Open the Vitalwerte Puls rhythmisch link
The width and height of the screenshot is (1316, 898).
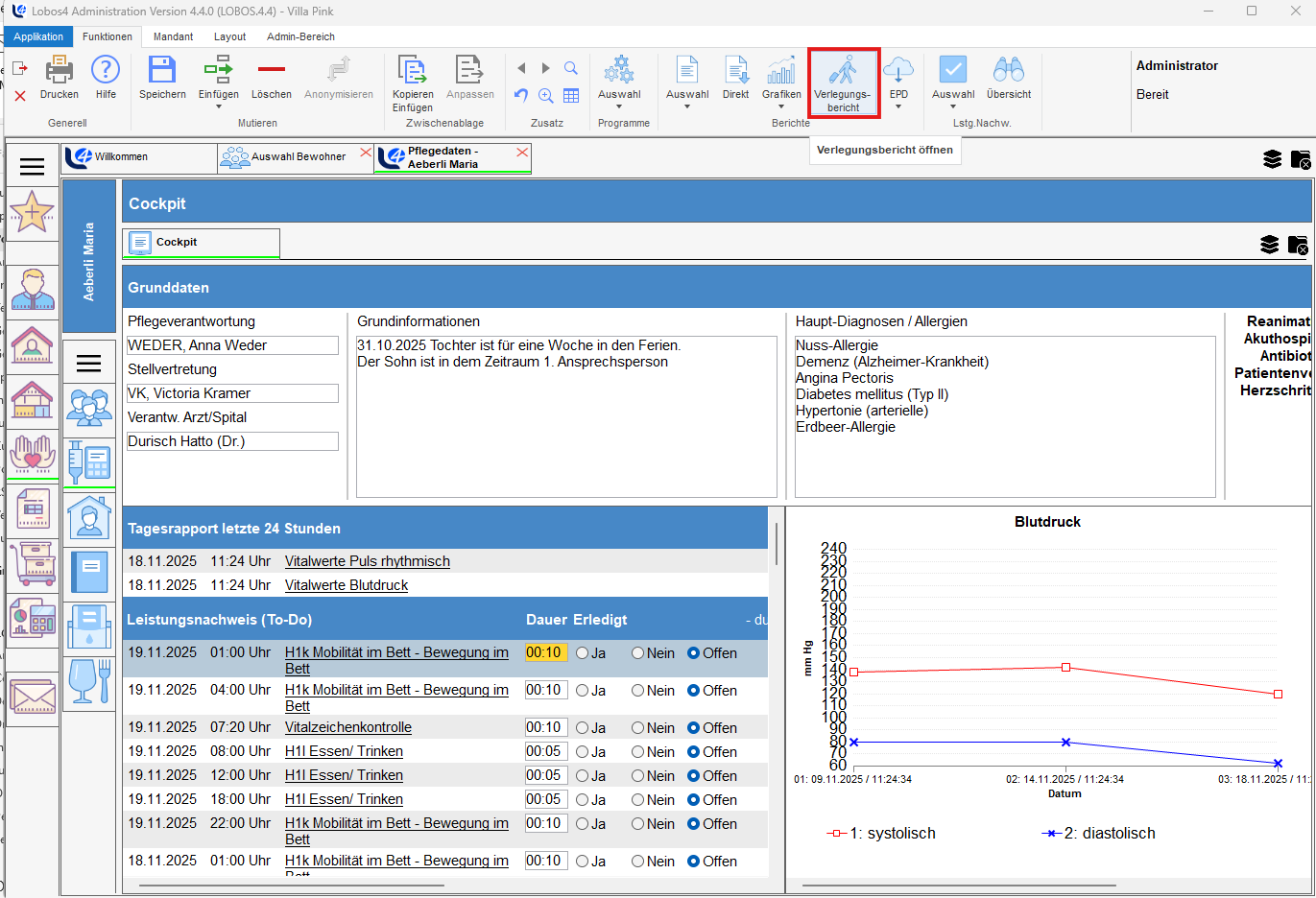pos(367,561)
